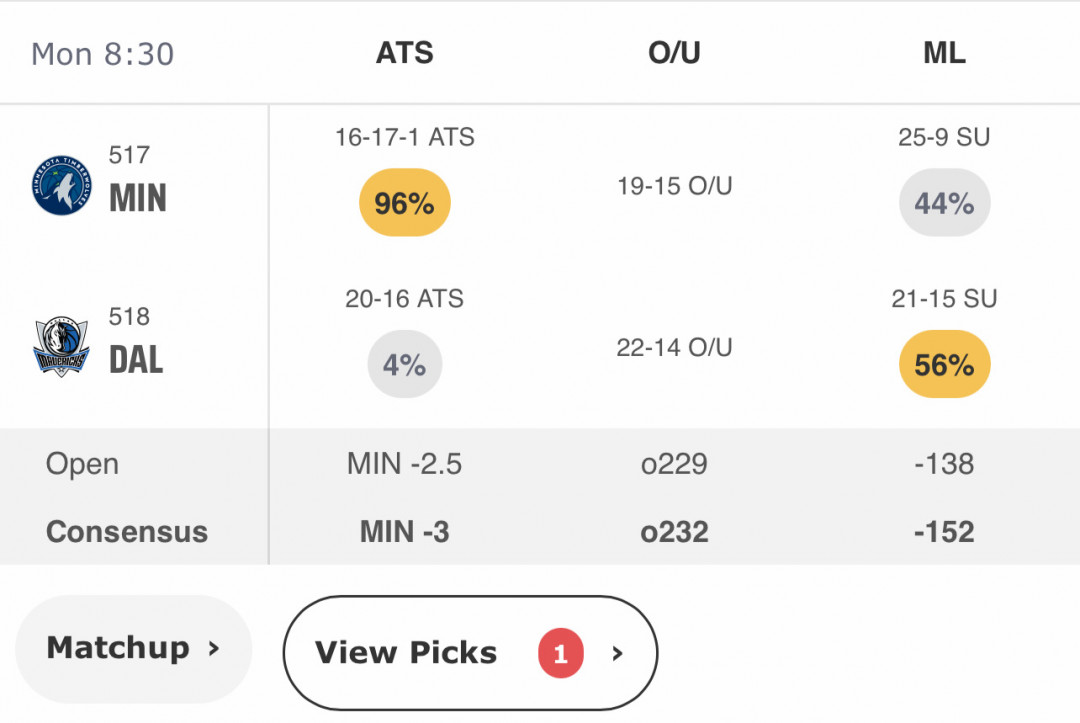Click the DAL team abbreviation

pos(136,359)
